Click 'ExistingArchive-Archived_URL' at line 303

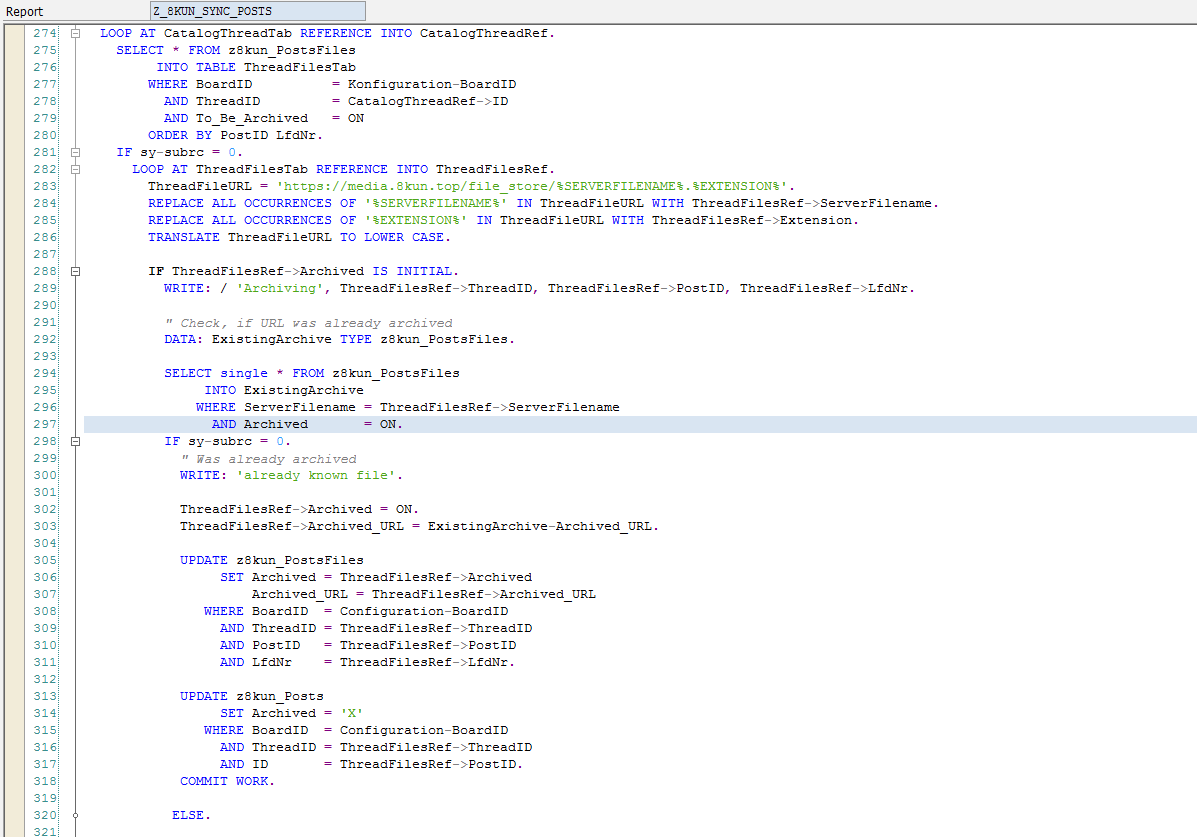click(x=539, y=527)
